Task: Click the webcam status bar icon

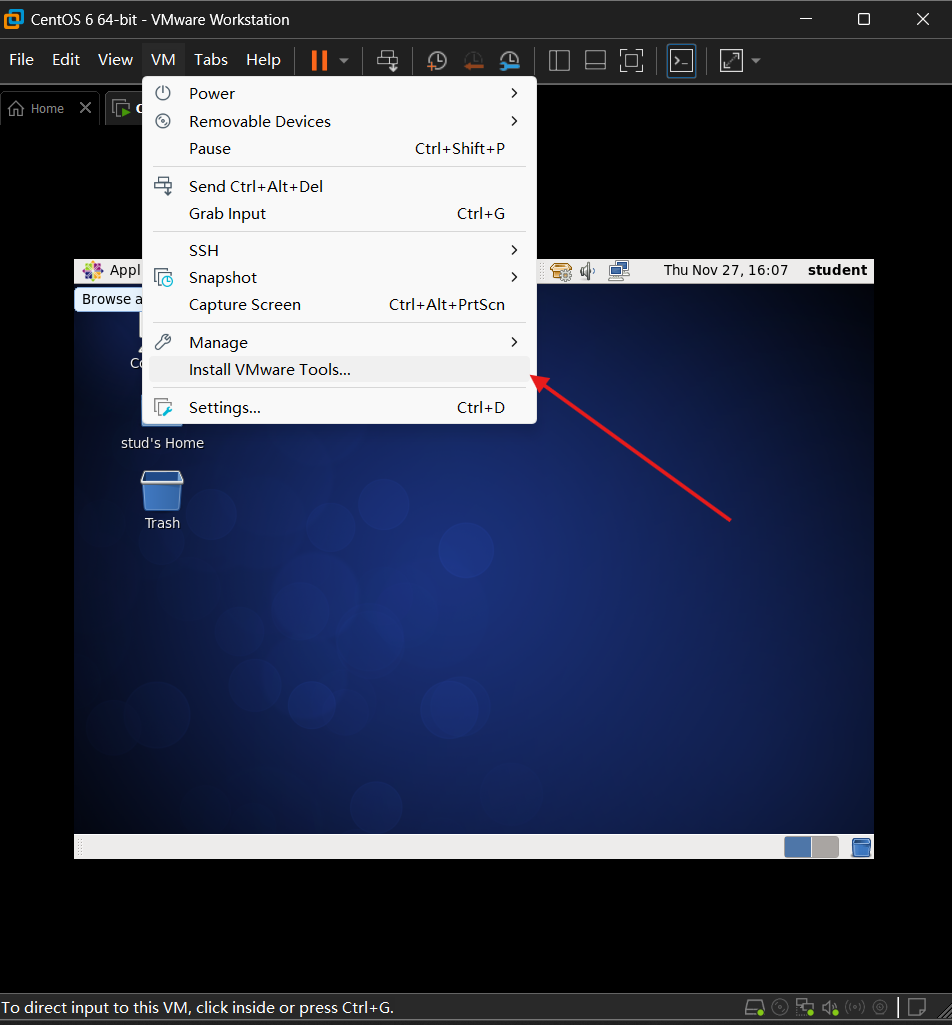Action: click(x=880, y=1007)
